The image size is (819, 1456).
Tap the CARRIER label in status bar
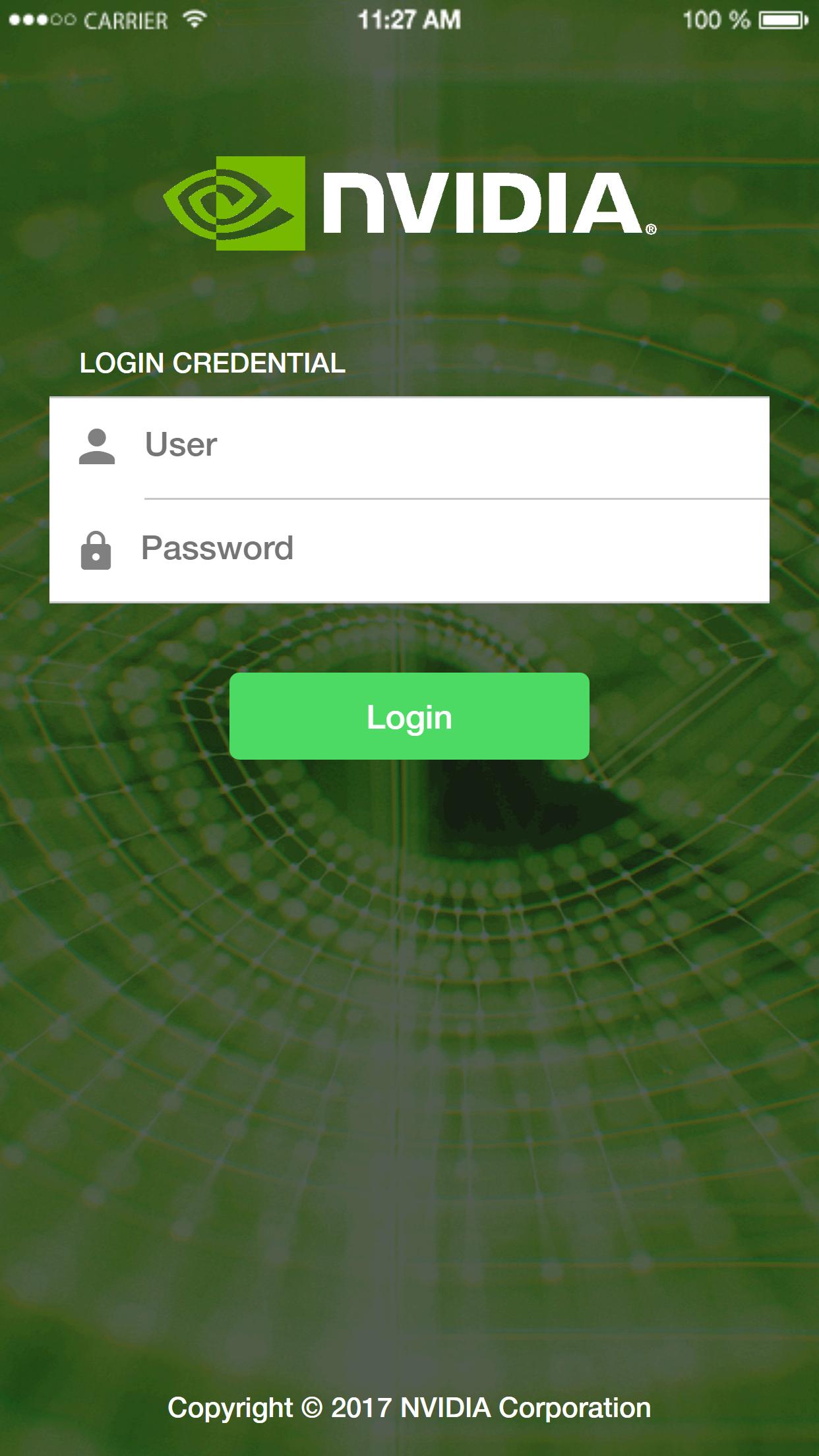click(126, 21)
